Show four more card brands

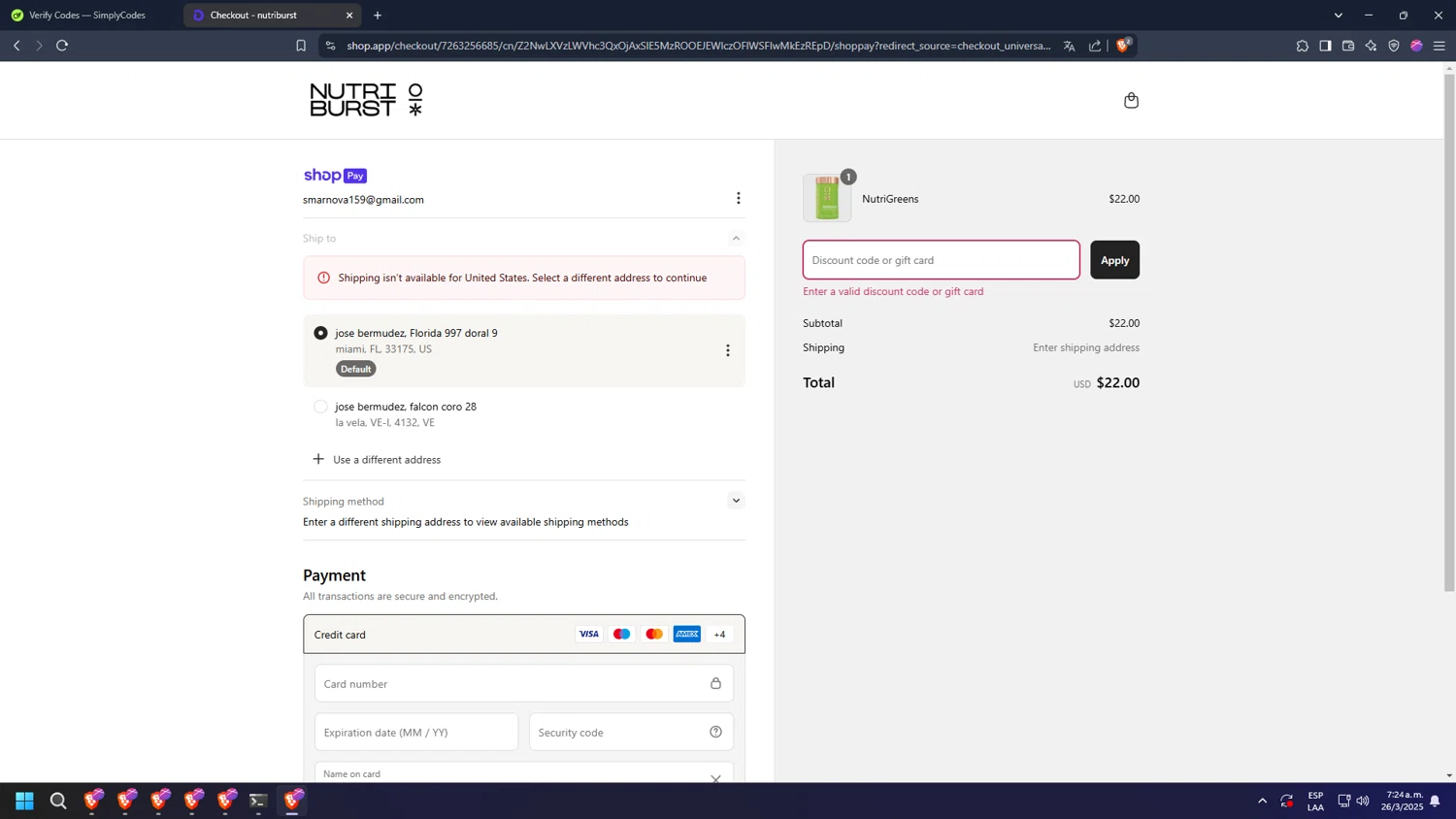pyautogui.click(x=719, y=634)
